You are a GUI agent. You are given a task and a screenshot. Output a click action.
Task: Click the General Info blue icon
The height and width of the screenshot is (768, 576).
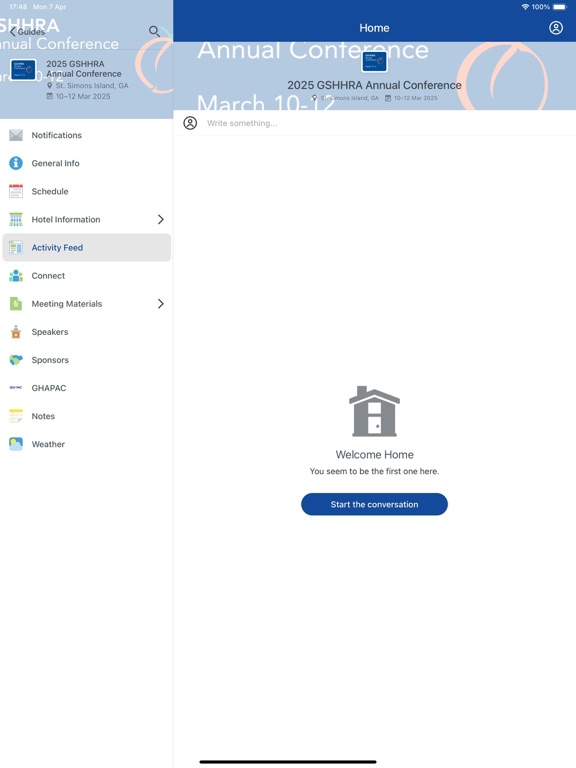16,163
